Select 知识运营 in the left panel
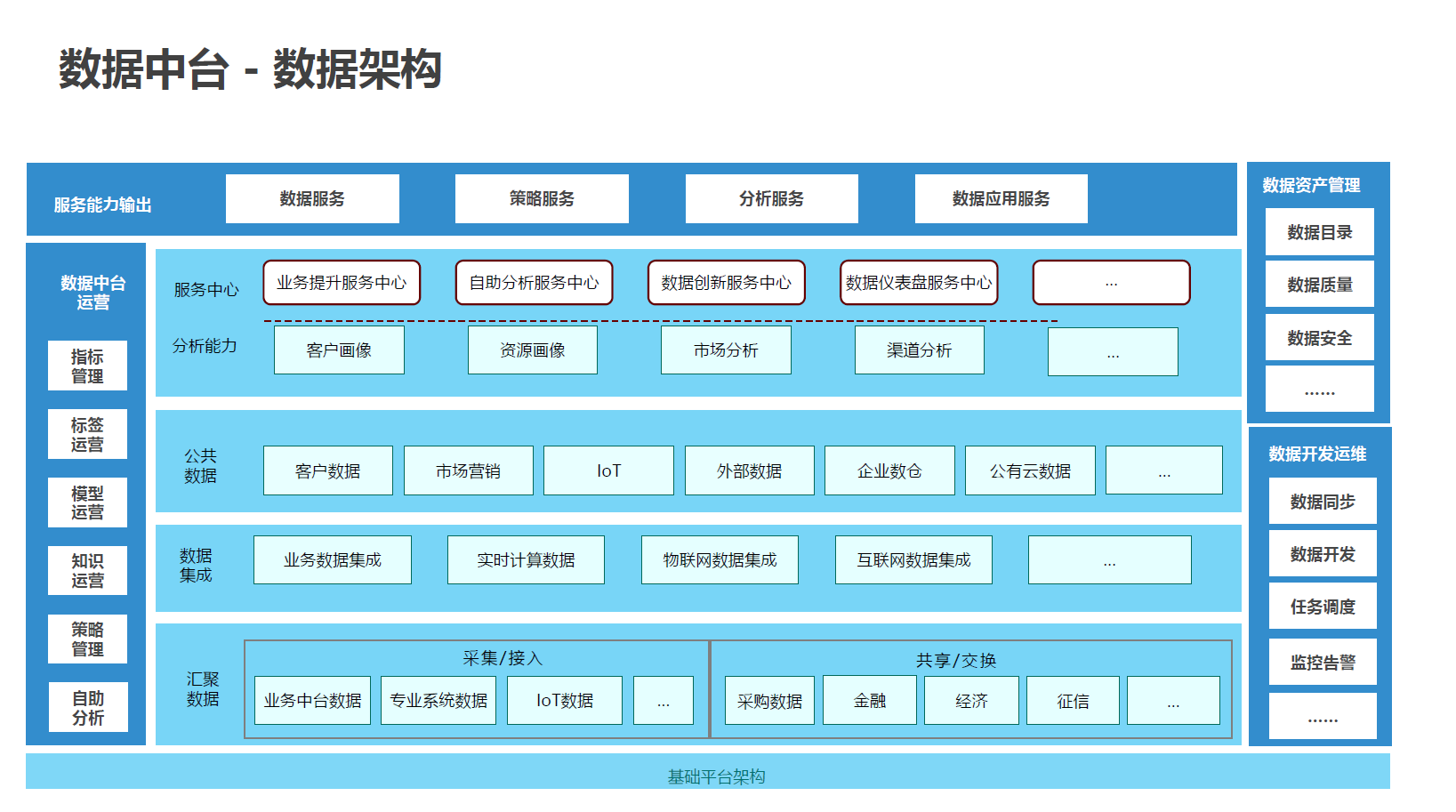 point(87,570)
